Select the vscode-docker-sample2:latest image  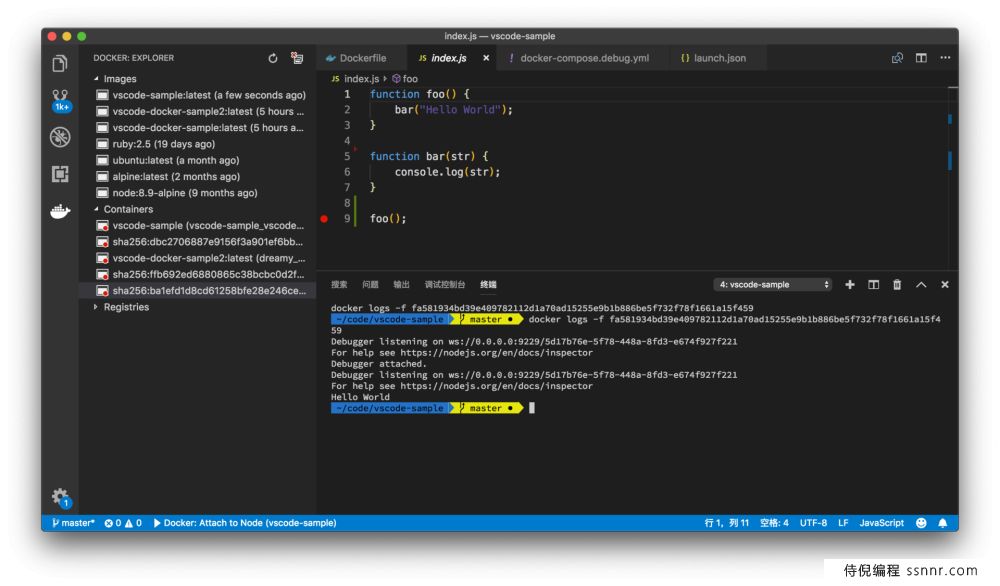(198, 112)
